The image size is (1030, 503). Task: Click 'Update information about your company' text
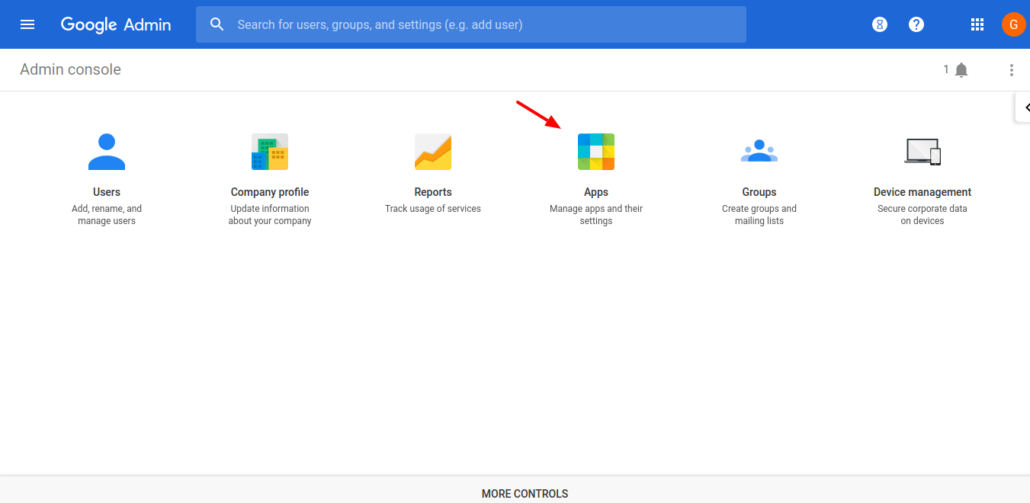tap(270, 215)
